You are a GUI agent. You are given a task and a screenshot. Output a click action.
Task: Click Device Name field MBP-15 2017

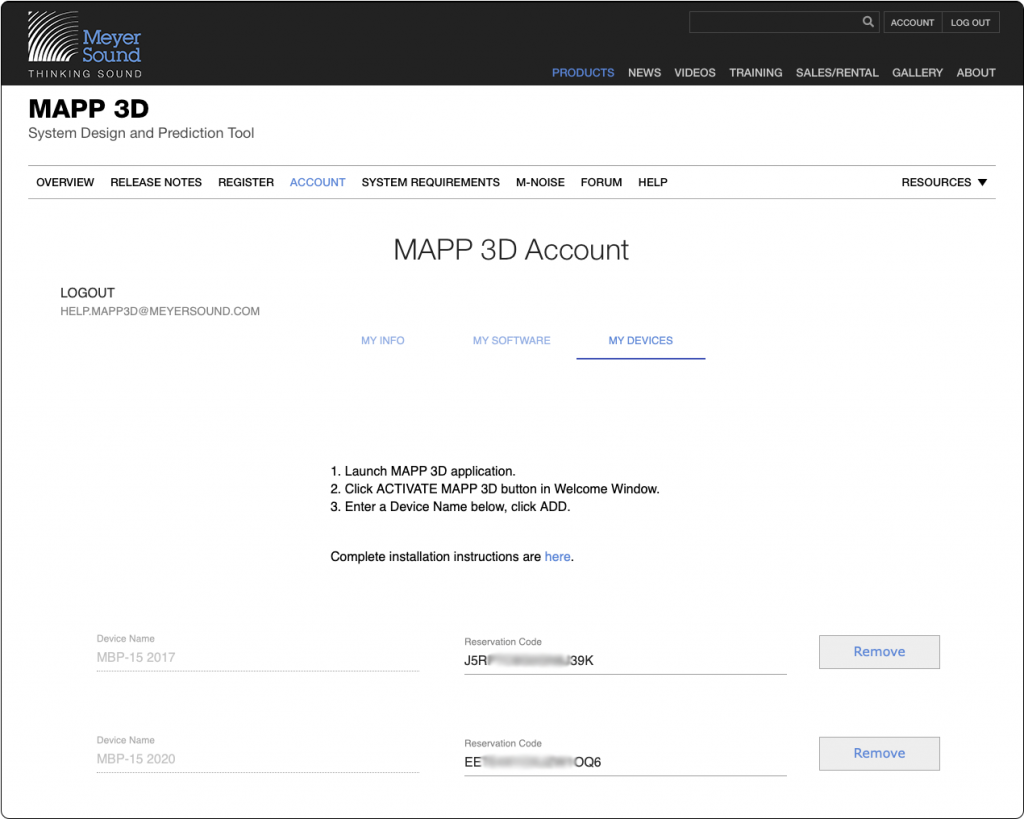tap(257, 657)
